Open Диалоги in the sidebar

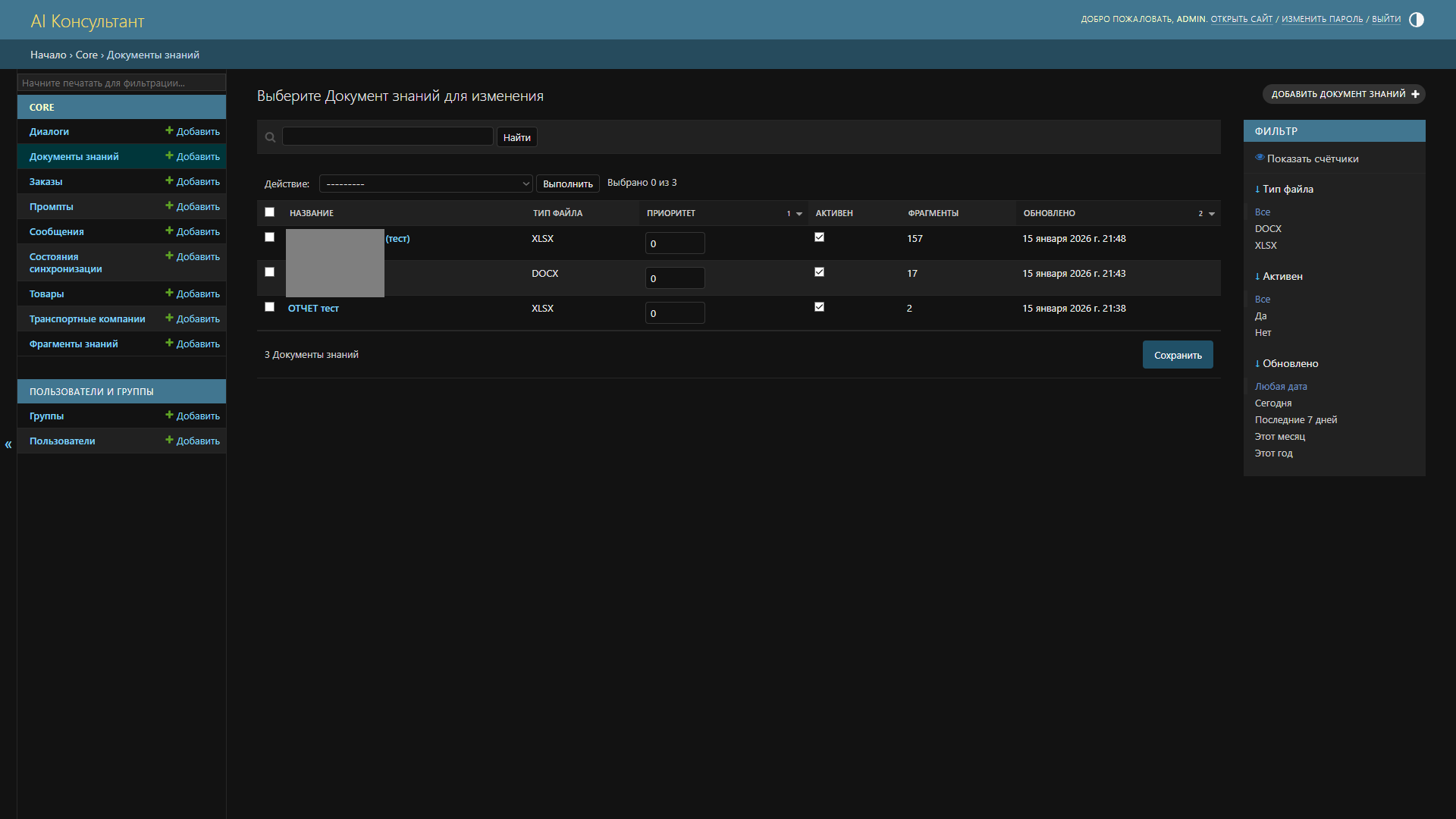pyautogui.click(x=49, y=131)
